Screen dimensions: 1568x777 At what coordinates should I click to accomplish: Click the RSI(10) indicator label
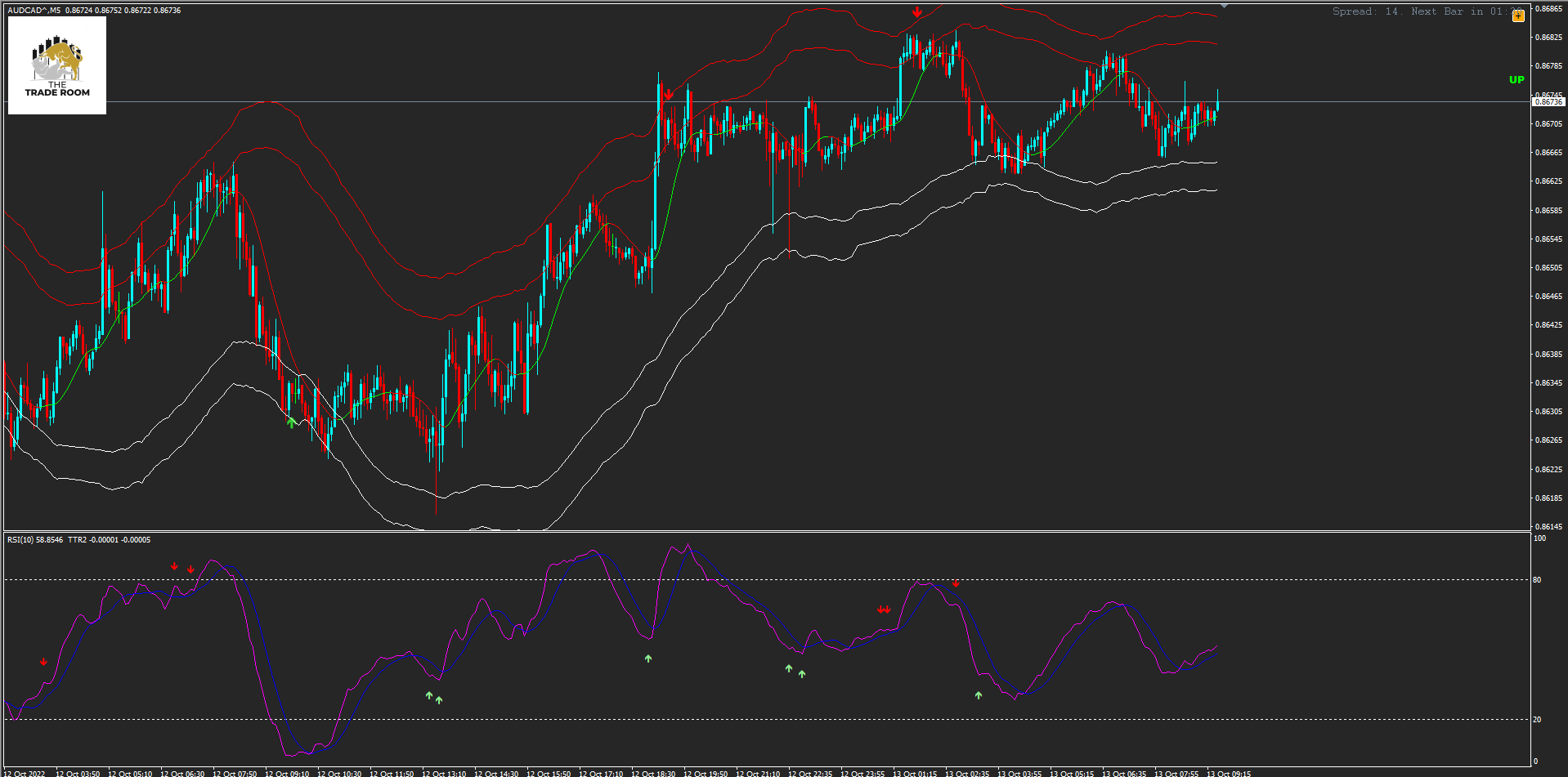click(35, 540)
